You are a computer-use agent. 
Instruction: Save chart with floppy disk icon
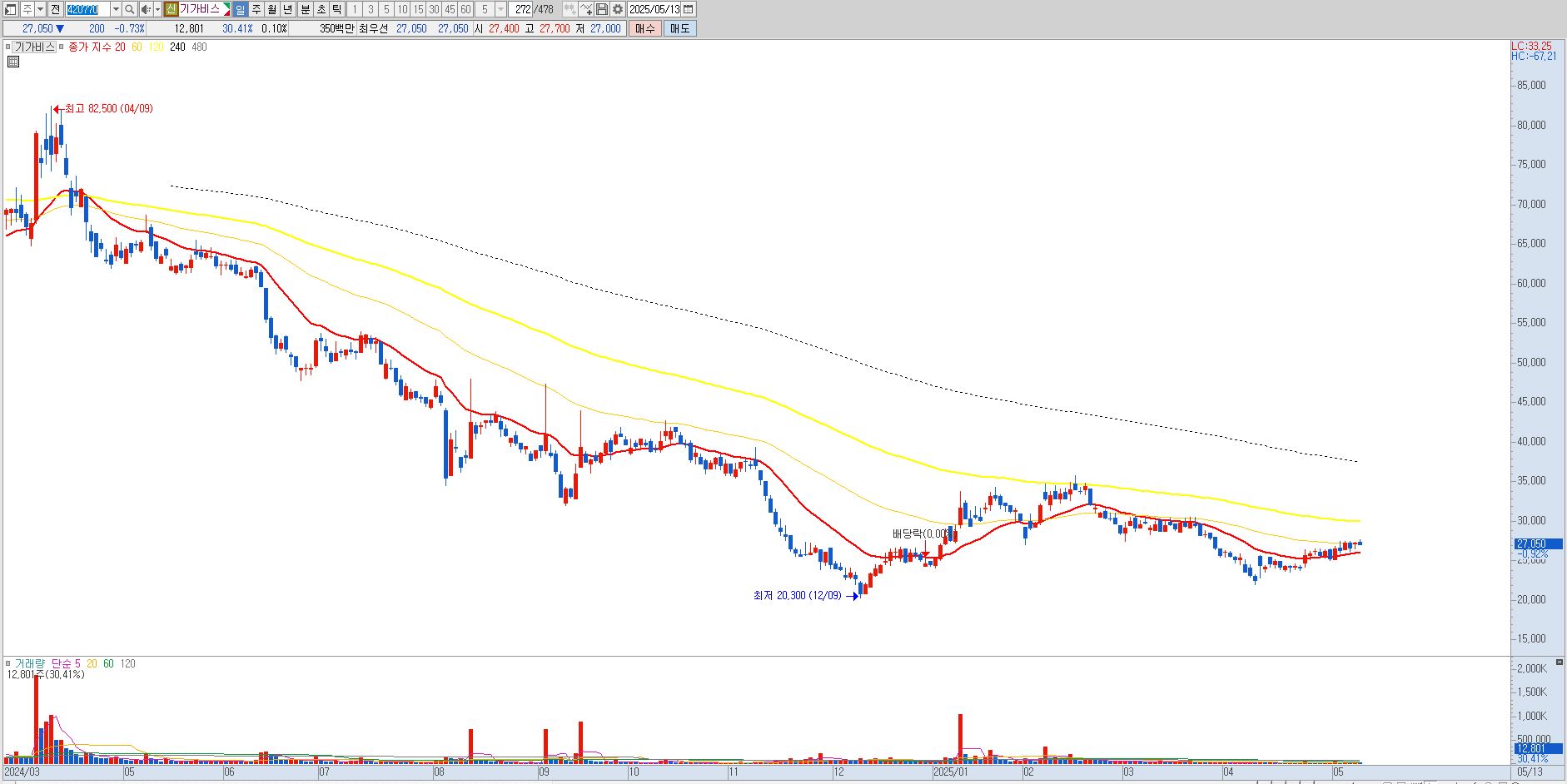click(x=602, y=9)
